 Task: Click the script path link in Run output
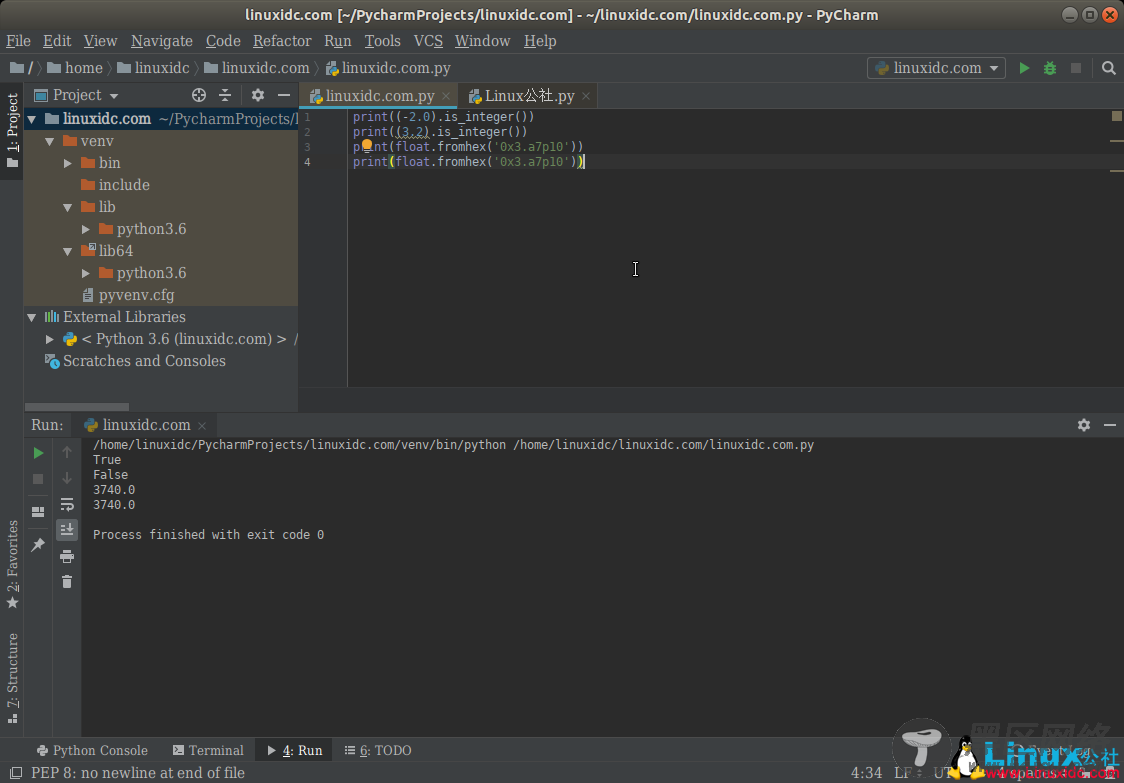[664, 445]
